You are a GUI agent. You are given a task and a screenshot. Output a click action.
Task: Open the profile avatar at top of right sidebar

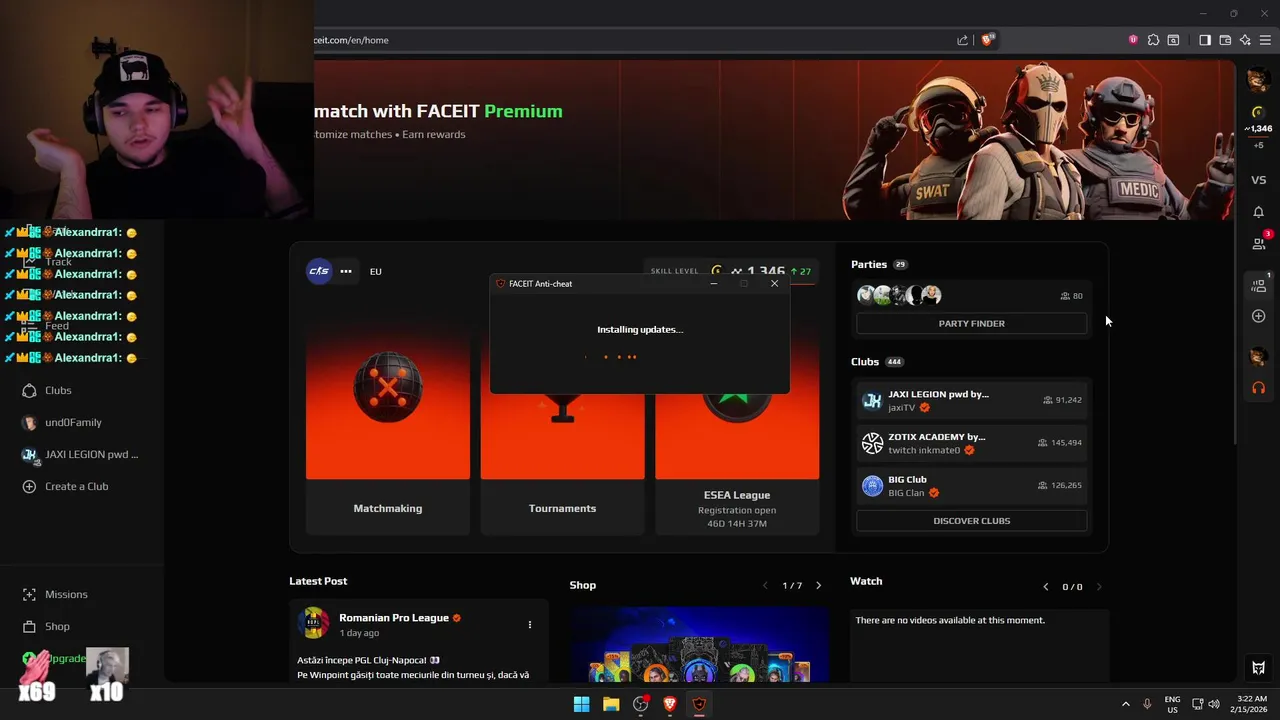[x=1259, y=80]
